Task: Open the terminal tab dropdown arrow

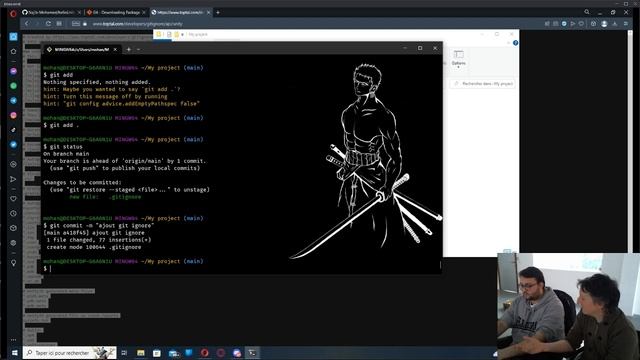Action: point(139,49)
